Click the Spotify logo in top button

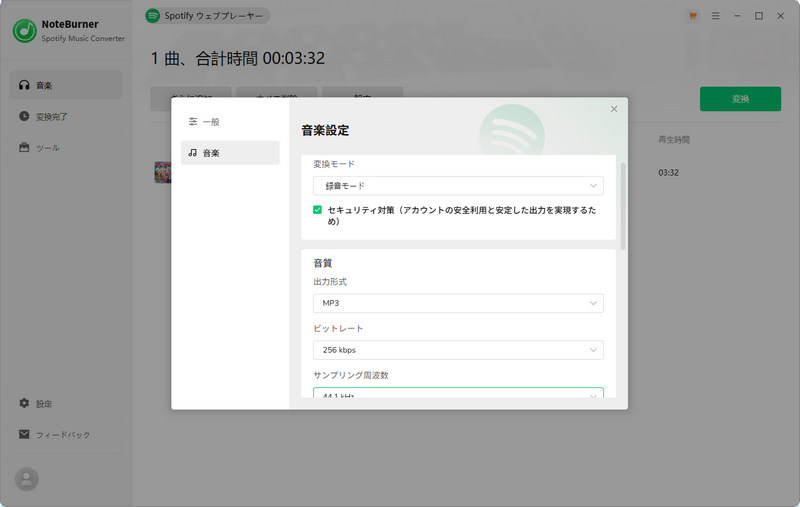coord(153,16)
